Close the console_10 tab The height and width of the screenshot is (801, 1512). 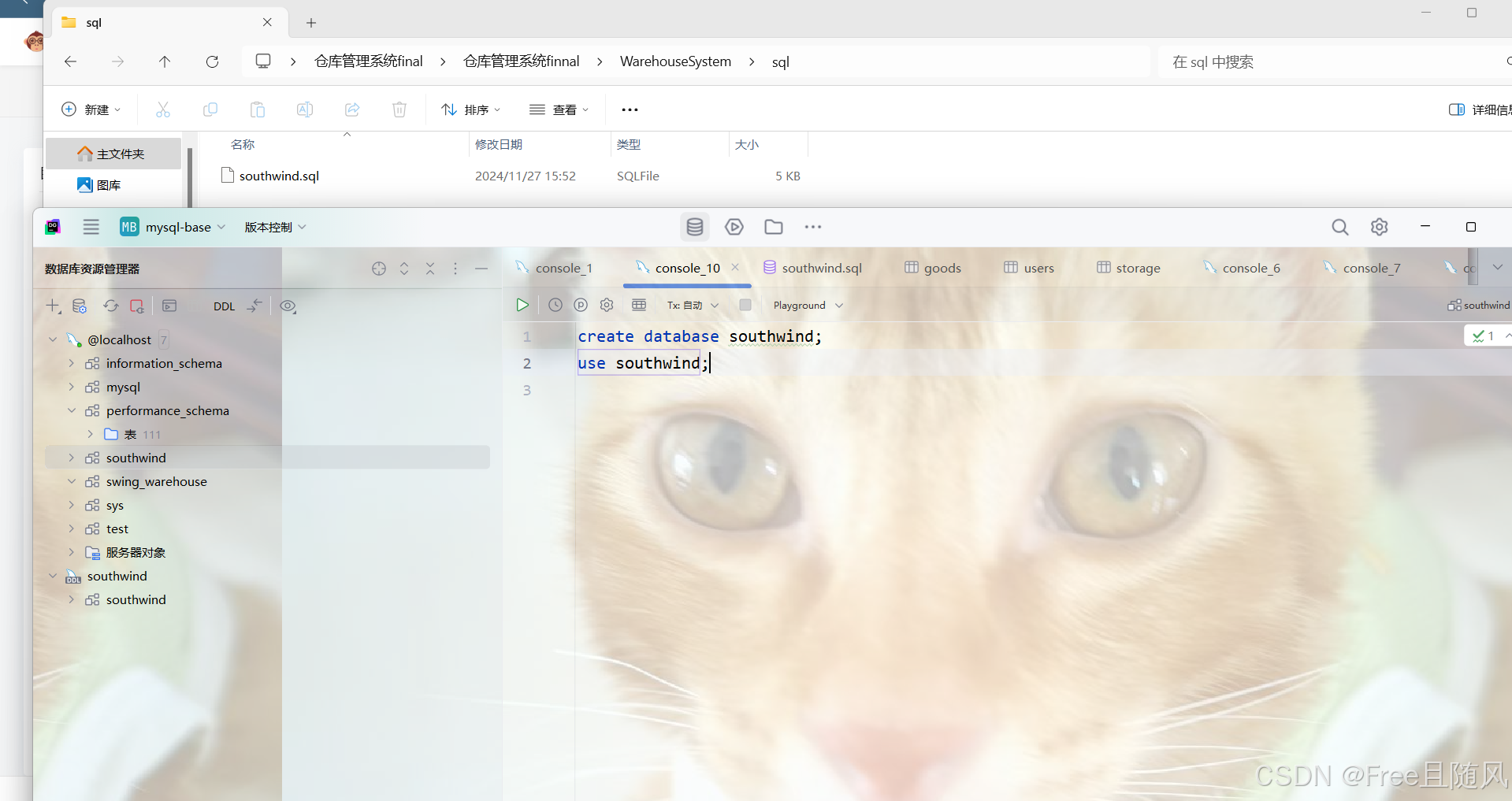pos(735,267)
